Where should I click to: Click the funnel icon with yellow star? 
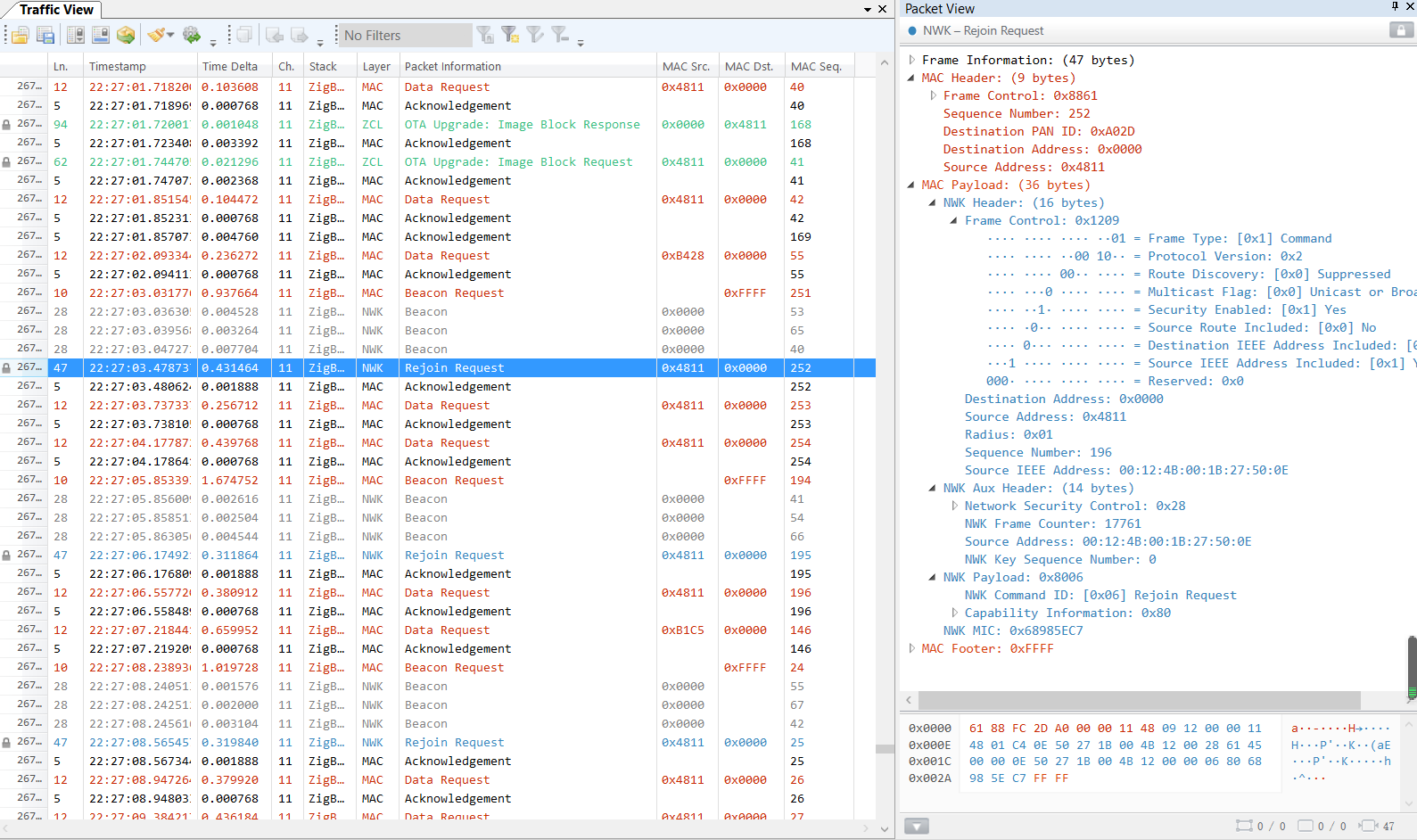pos(510,36)
